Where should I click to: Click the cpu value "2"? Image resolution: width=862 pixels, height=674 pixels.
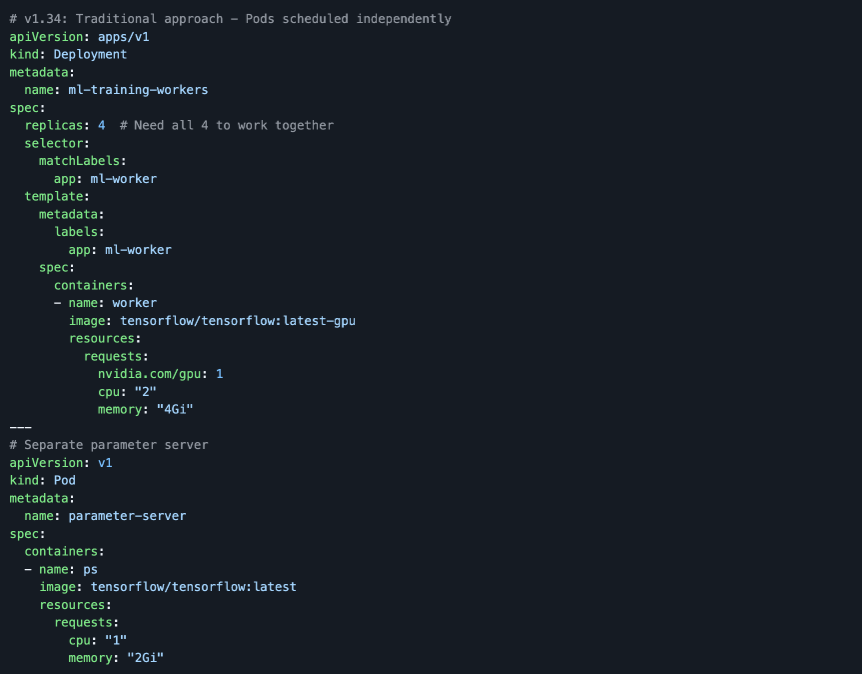tap(145, 392)
